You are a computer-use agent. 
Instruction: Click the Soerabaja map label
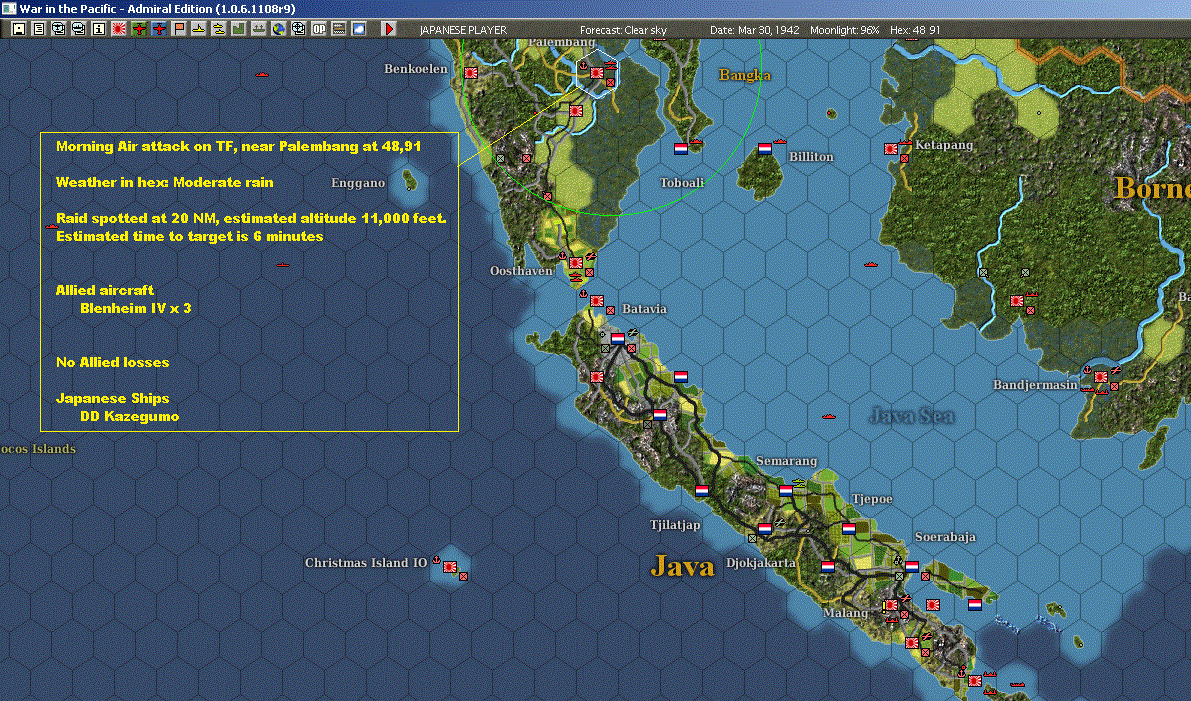(945, 536)
